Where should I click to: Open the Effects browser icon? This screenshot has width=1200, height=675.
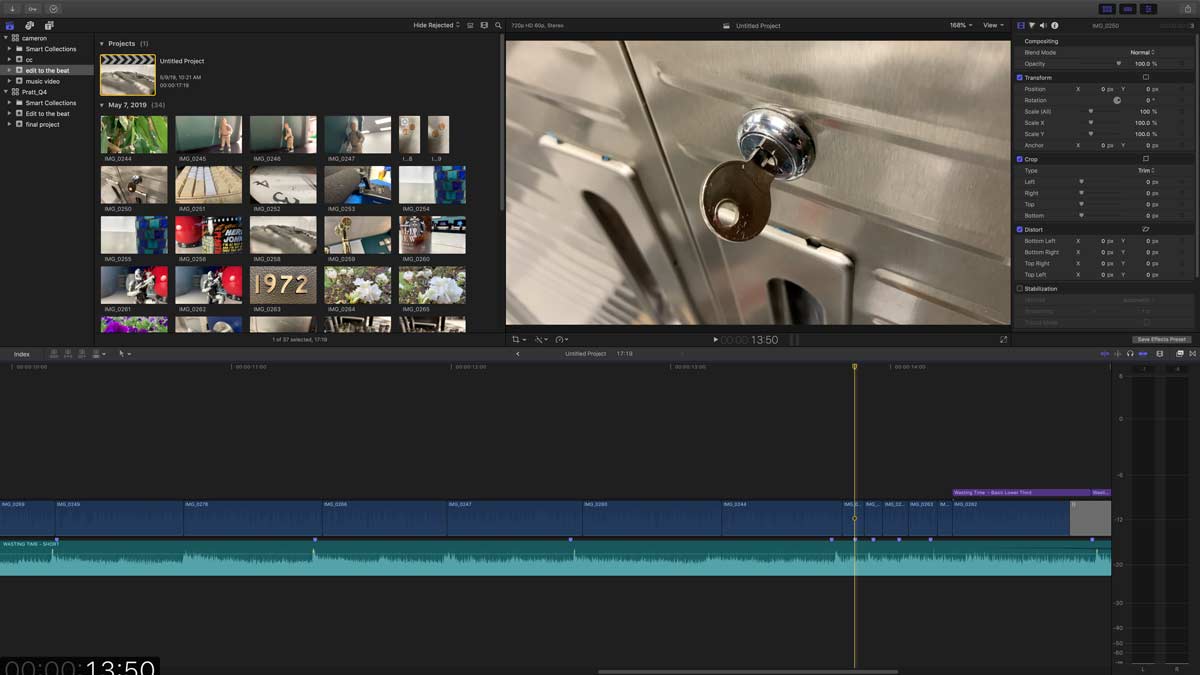click(1180, 354)
